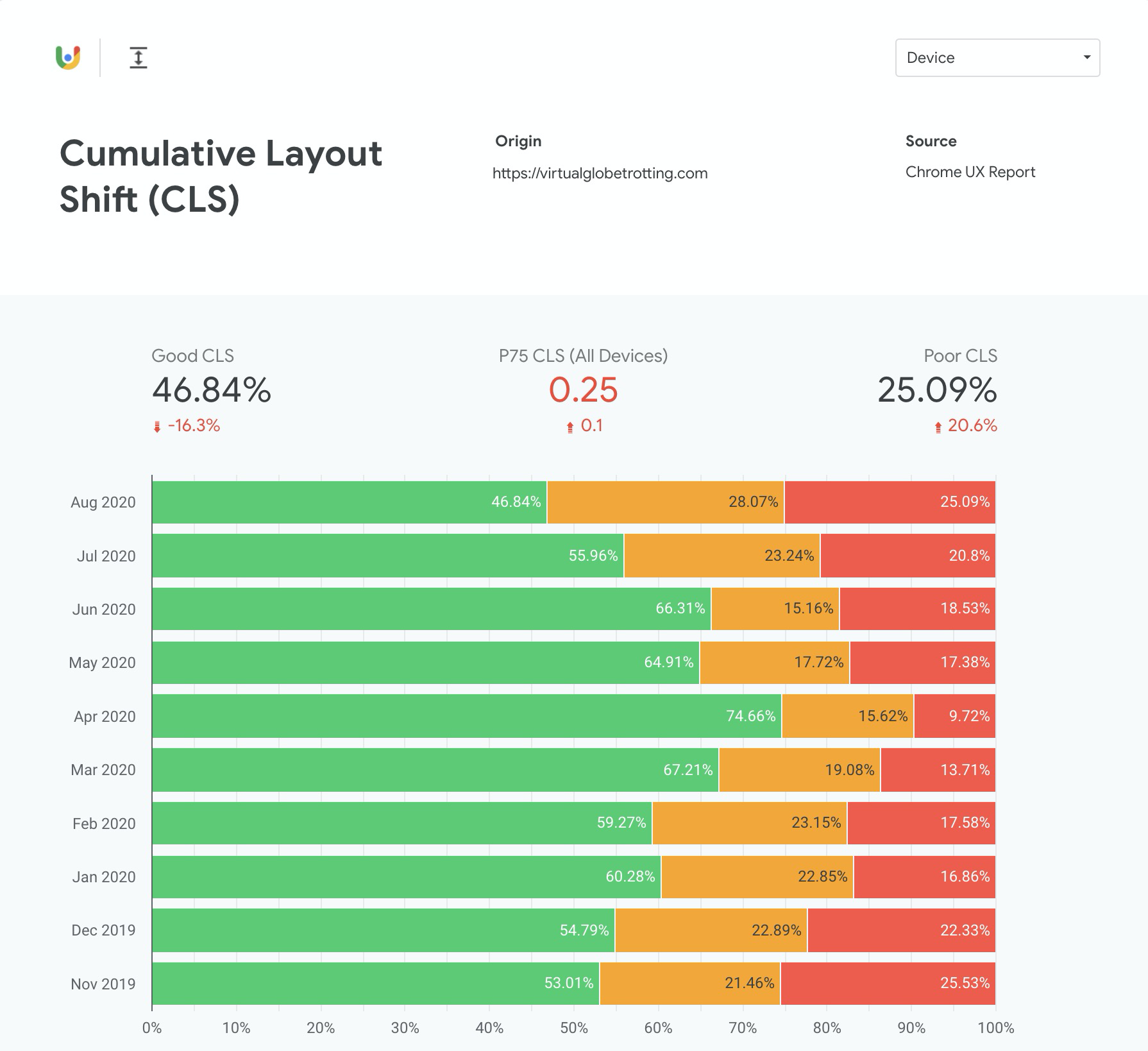Select the Dec 2019 green bar 54.79%
This screenshot has height=1051, width=1148.
pos(384,930)
